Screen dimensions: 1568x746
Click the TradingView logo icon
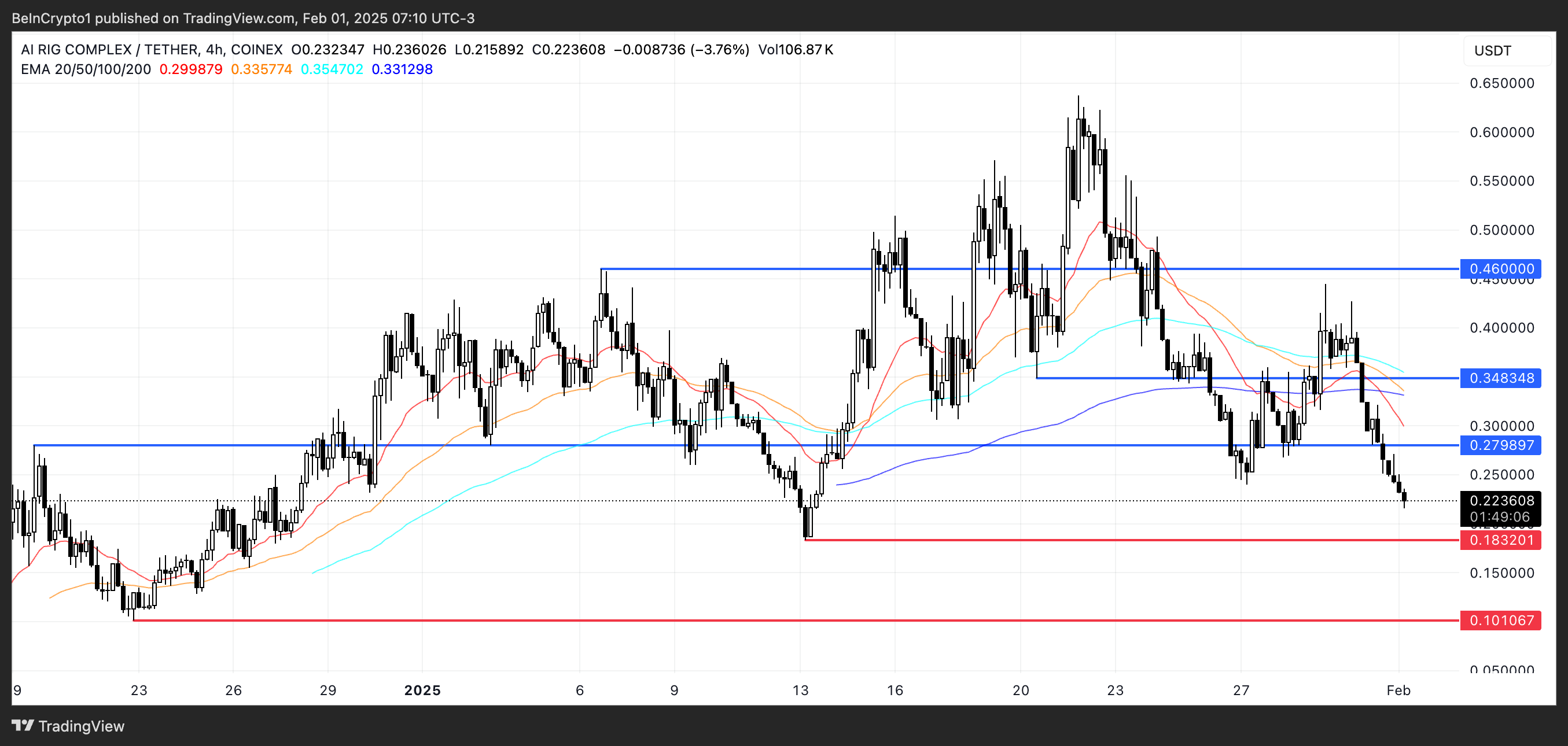click(23, 725)
